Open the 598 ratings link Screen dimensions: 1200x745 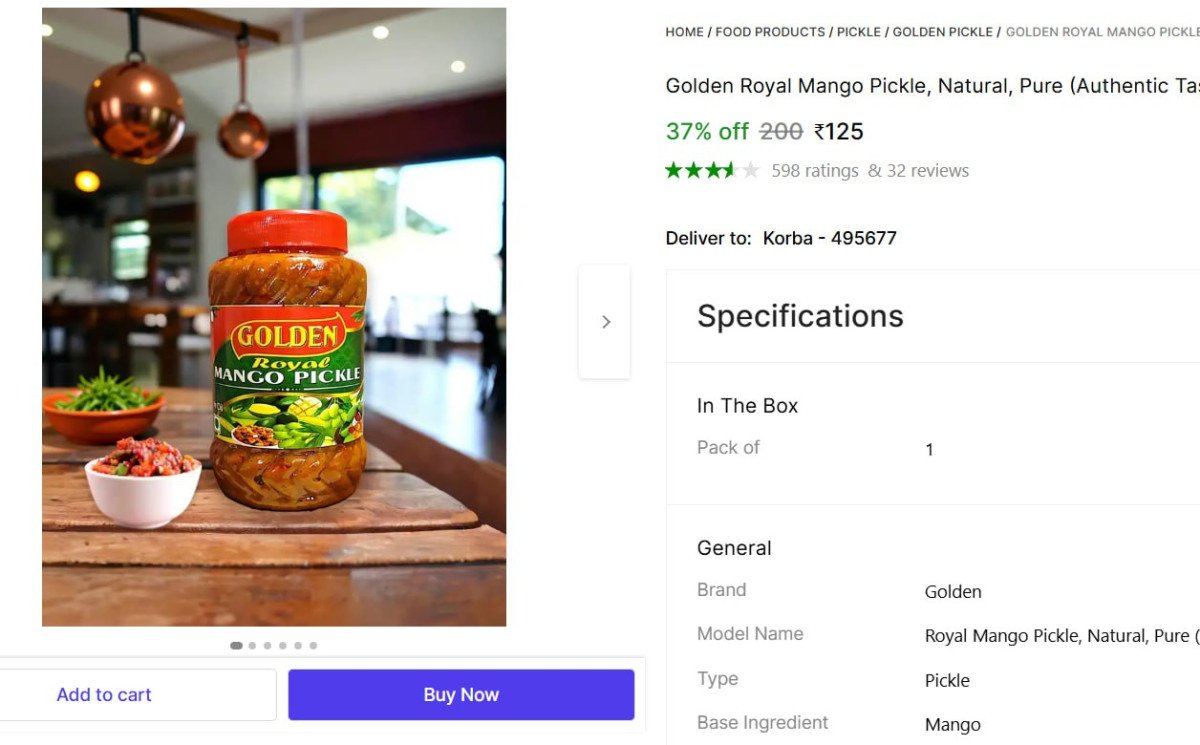point(816,170)
